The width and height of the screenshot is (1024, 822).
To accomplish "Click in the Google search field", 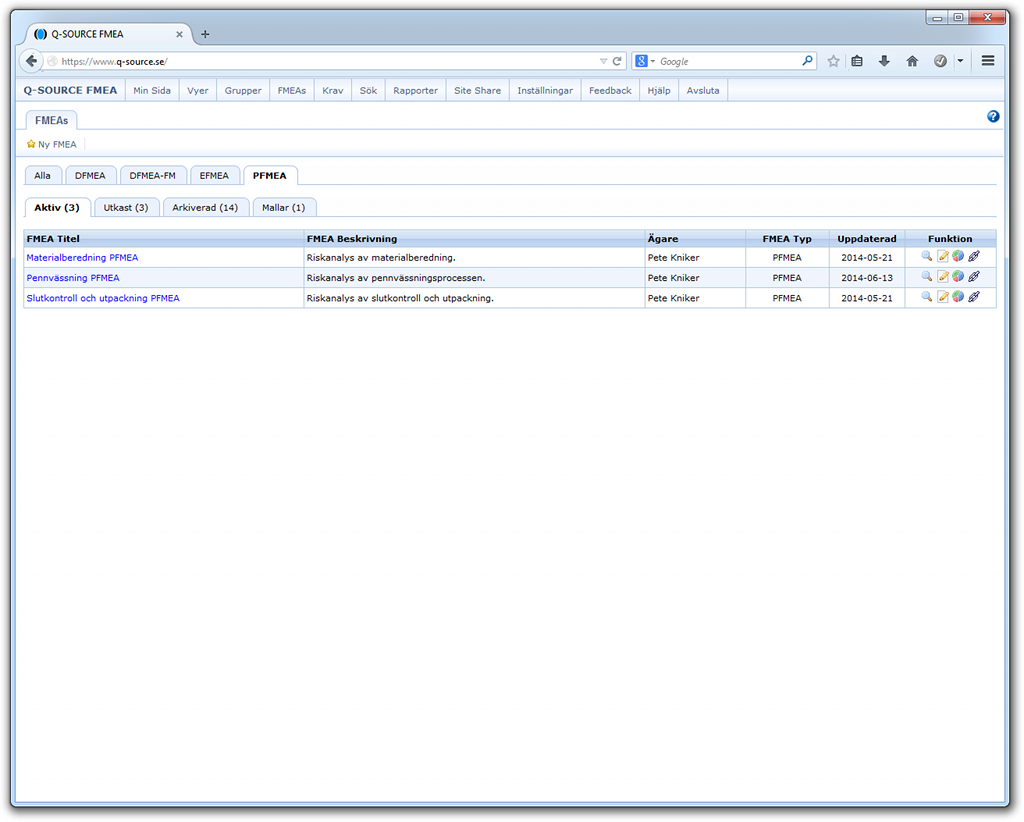I will 728,61.
